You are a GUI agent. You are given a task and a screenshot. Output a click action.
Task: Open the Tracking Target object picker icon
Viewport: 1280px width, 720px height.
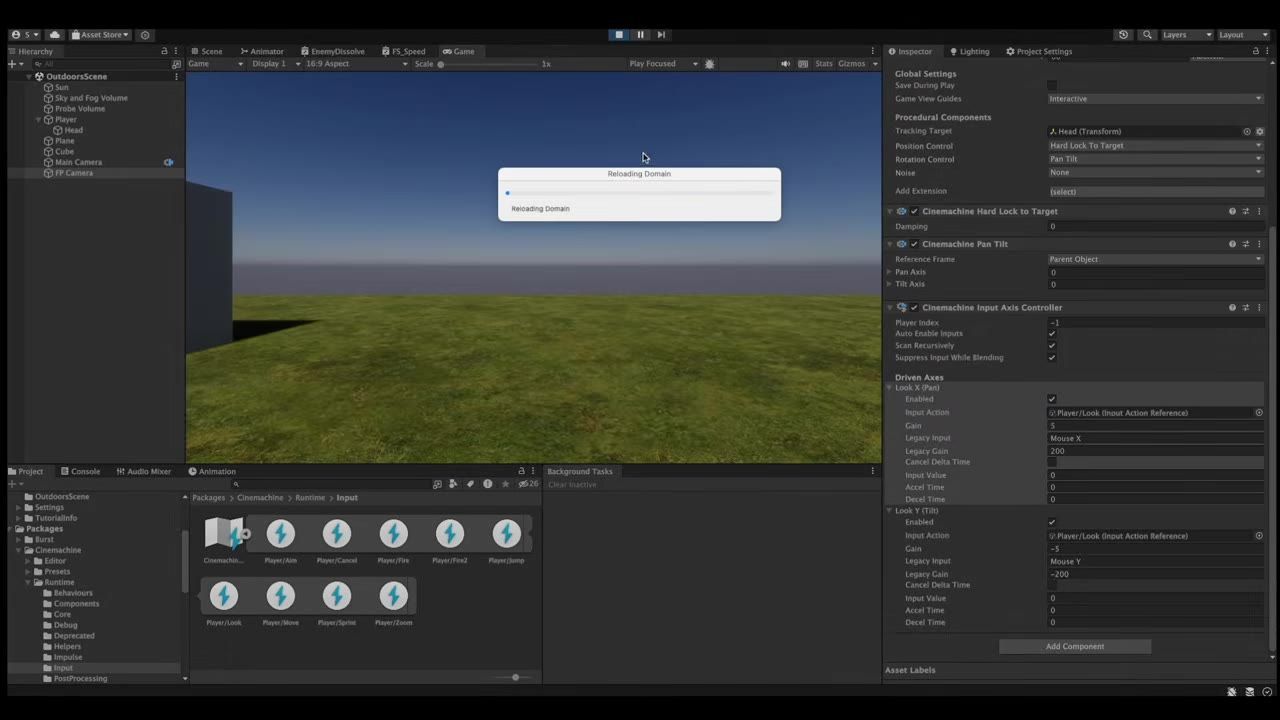[x=1247, y=131]
